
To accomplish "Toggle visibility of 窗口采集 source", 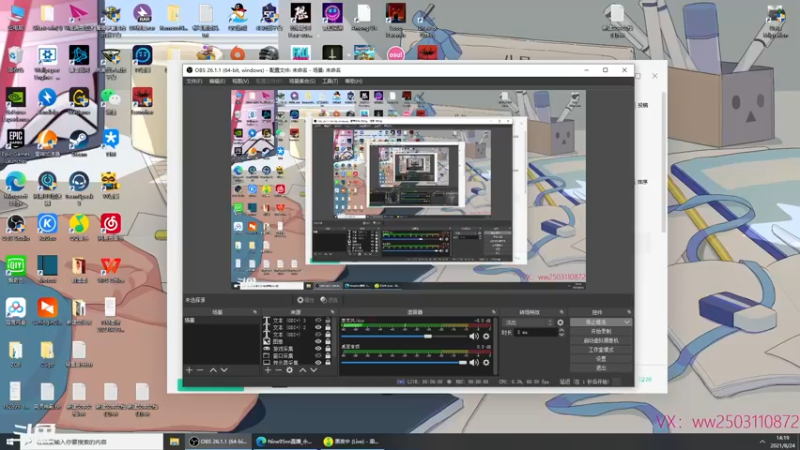I will point(318,356).
